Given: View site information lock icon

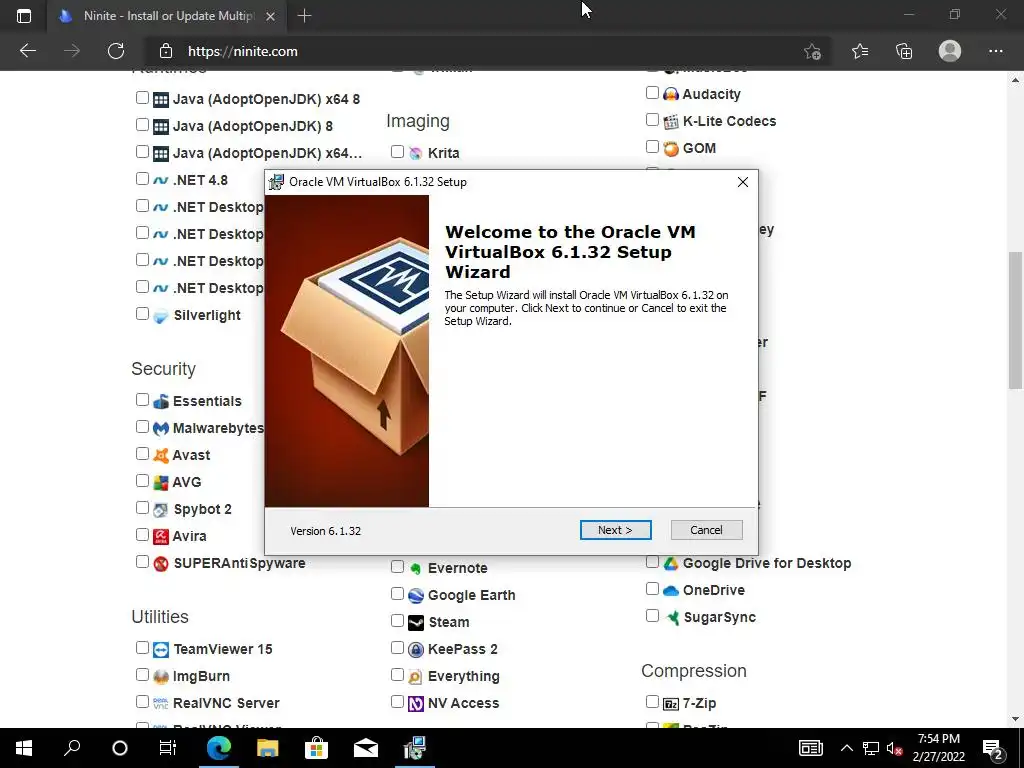Looking at the screenshot, I should point(166,51).
